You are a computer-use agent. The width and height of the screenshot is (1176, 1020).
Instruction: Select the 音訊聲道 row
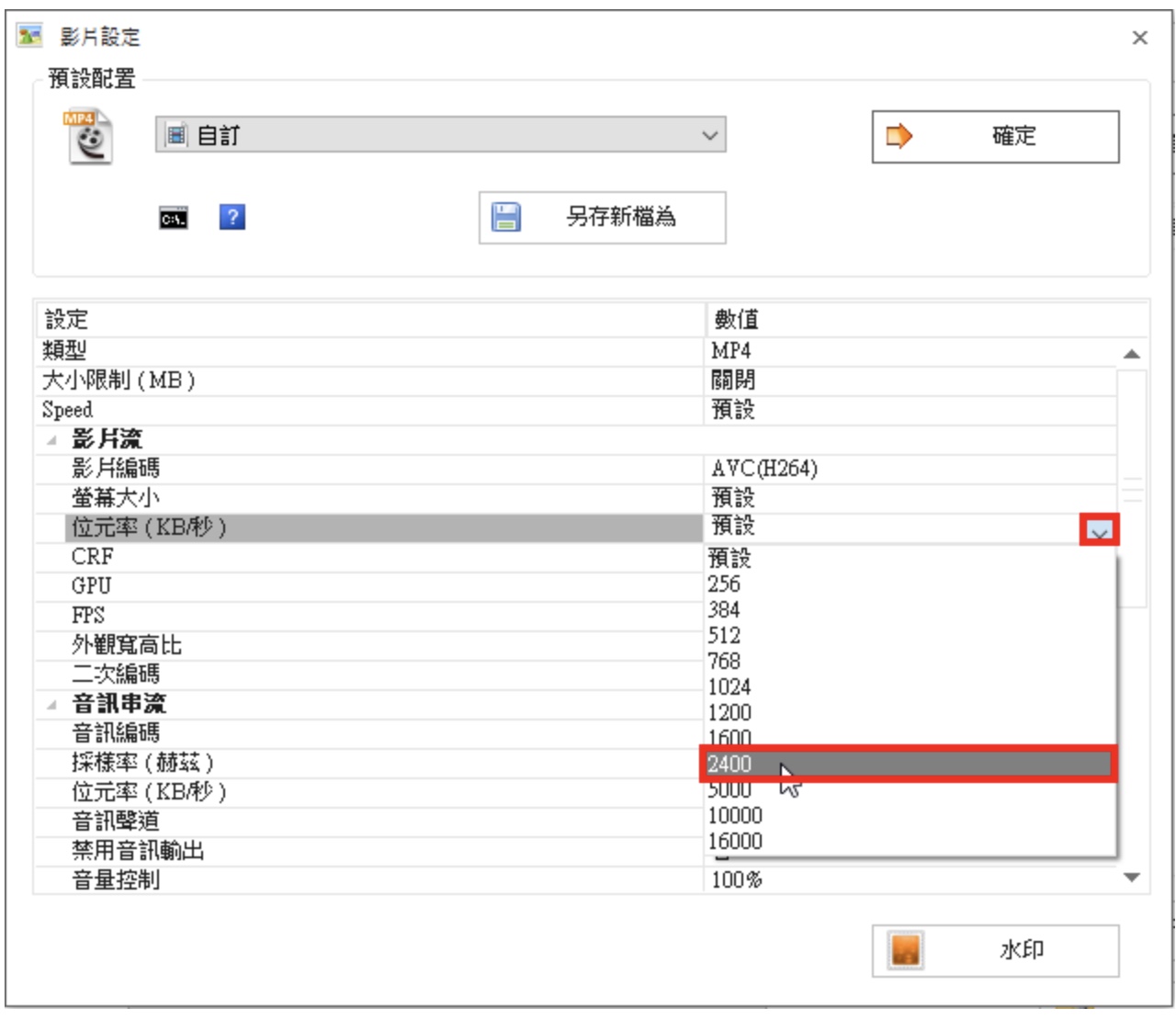(x=370, y=822)
